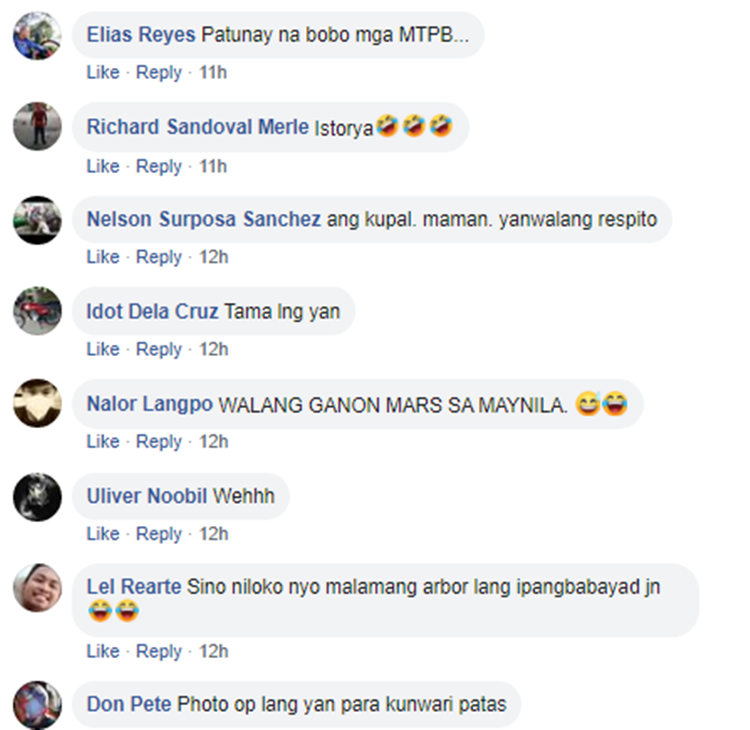Open Uliver Noobil's avatar
This screenshot has width=750, height=730.
[37, 497]
